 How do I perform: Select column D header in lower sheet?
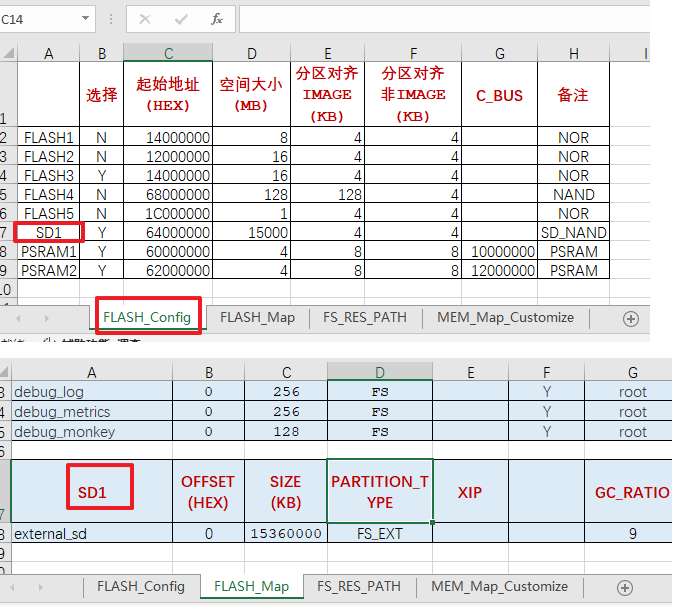tap(379, 372)
